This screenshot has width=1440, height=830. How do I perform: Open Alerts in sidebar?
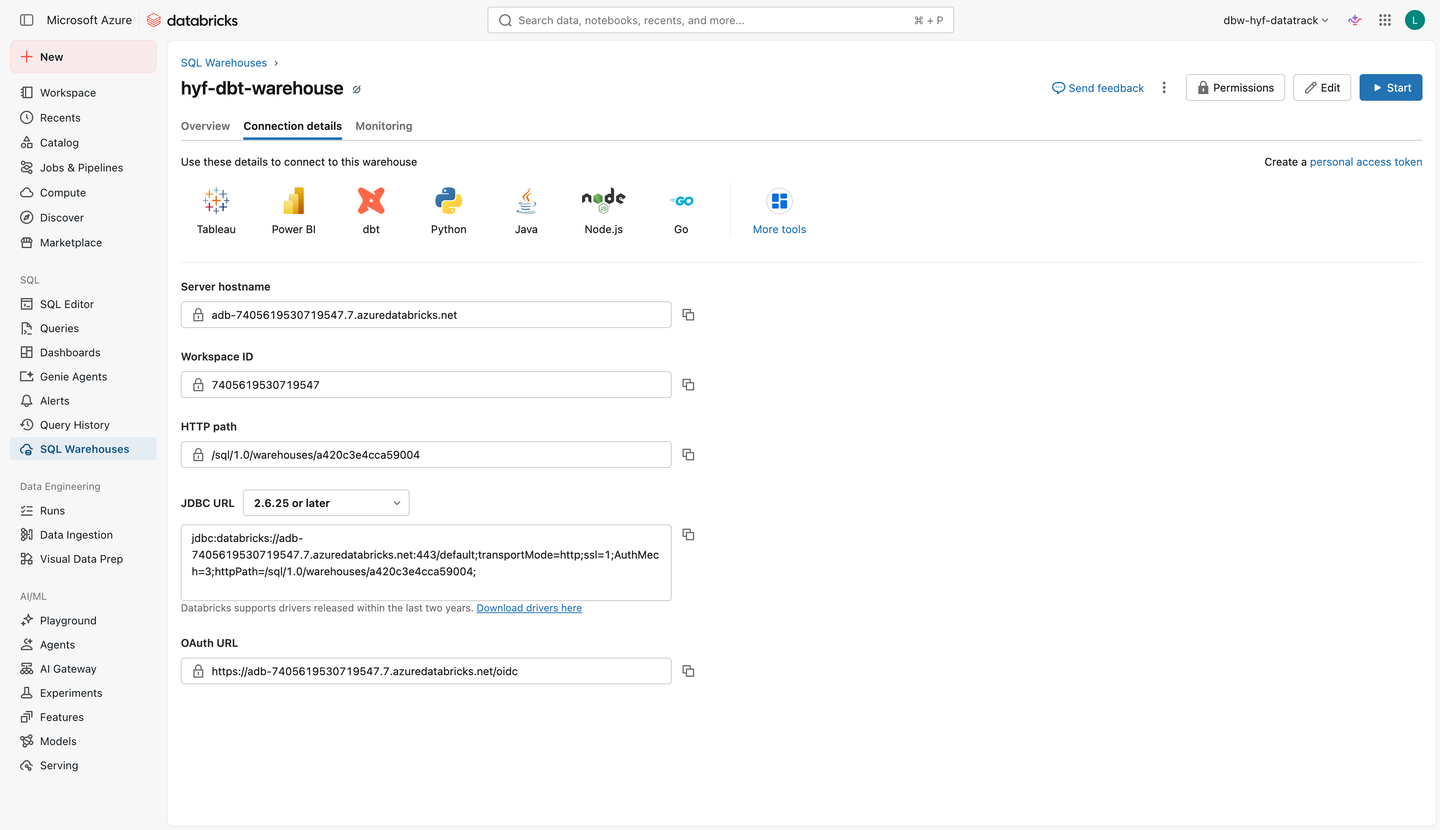pos(83,401)
